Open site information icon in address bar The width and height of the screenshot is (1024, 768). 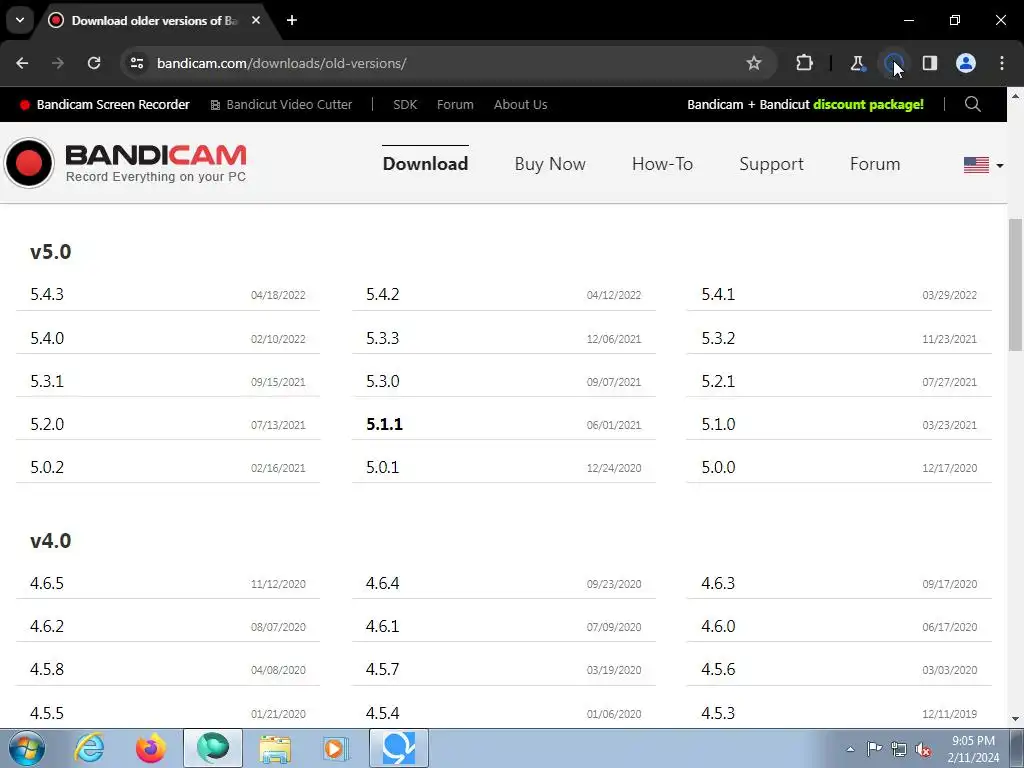pyautogui.click(x=137, y=63)
